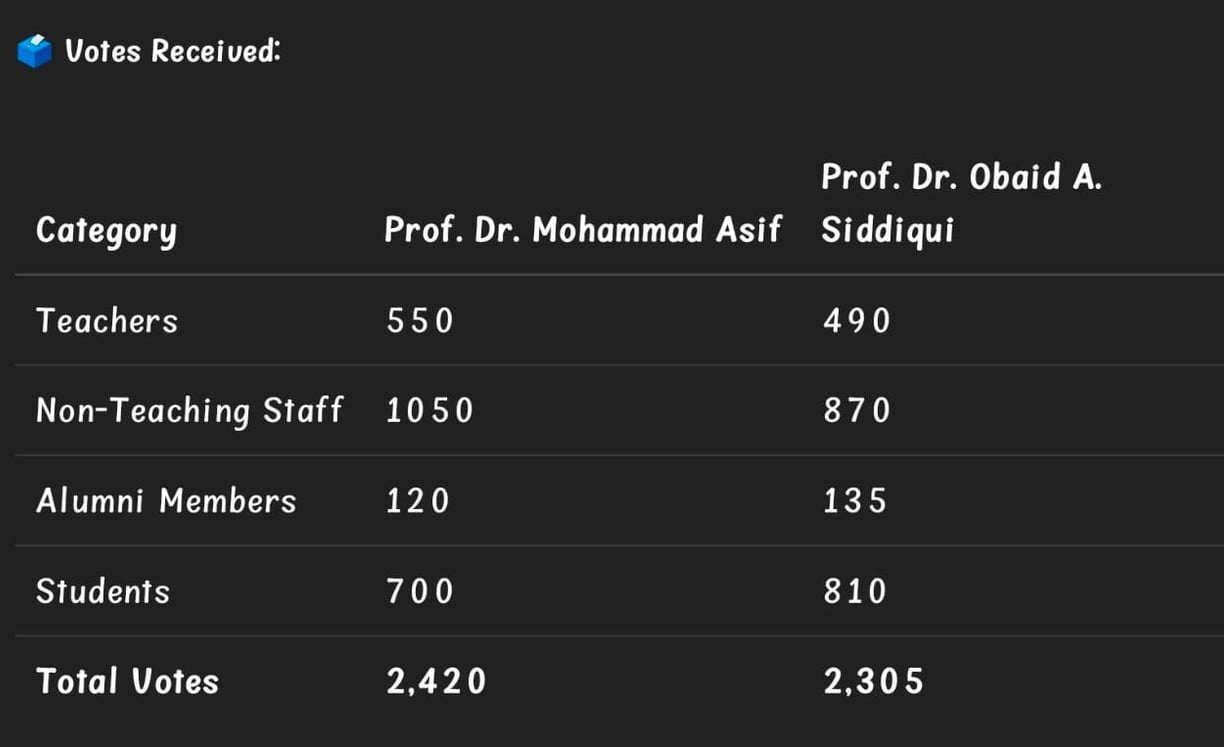
Task: Click the Non-Teaching Staff row label
Action: [x=189, y=411]
